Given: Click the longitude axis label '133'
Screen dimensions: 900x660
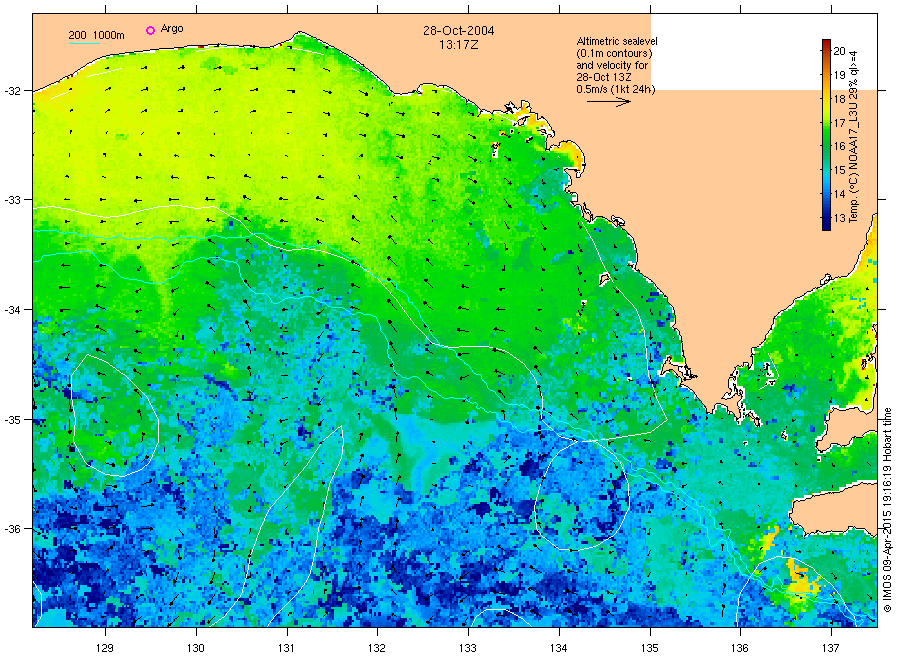Looking at the screenshot, I should click(468, 648).
